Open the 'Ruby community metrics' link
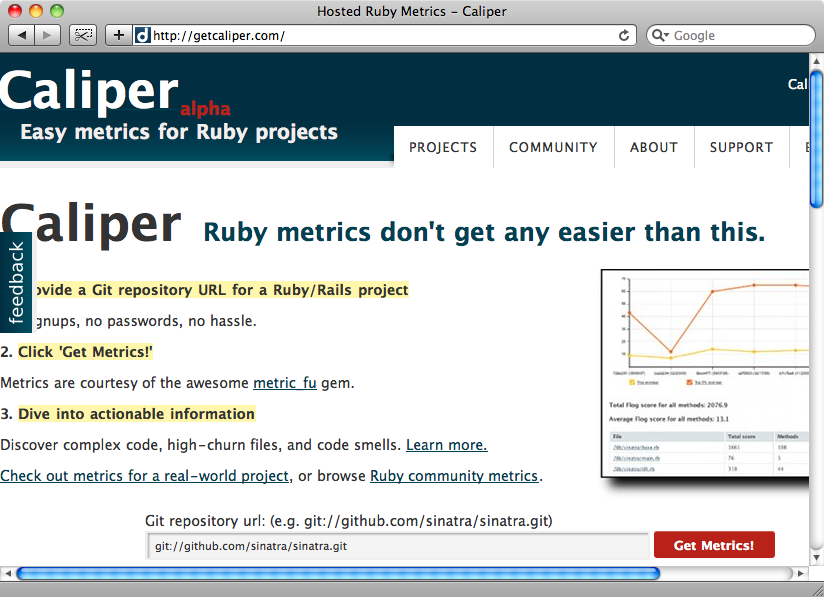 coord(454,476)
